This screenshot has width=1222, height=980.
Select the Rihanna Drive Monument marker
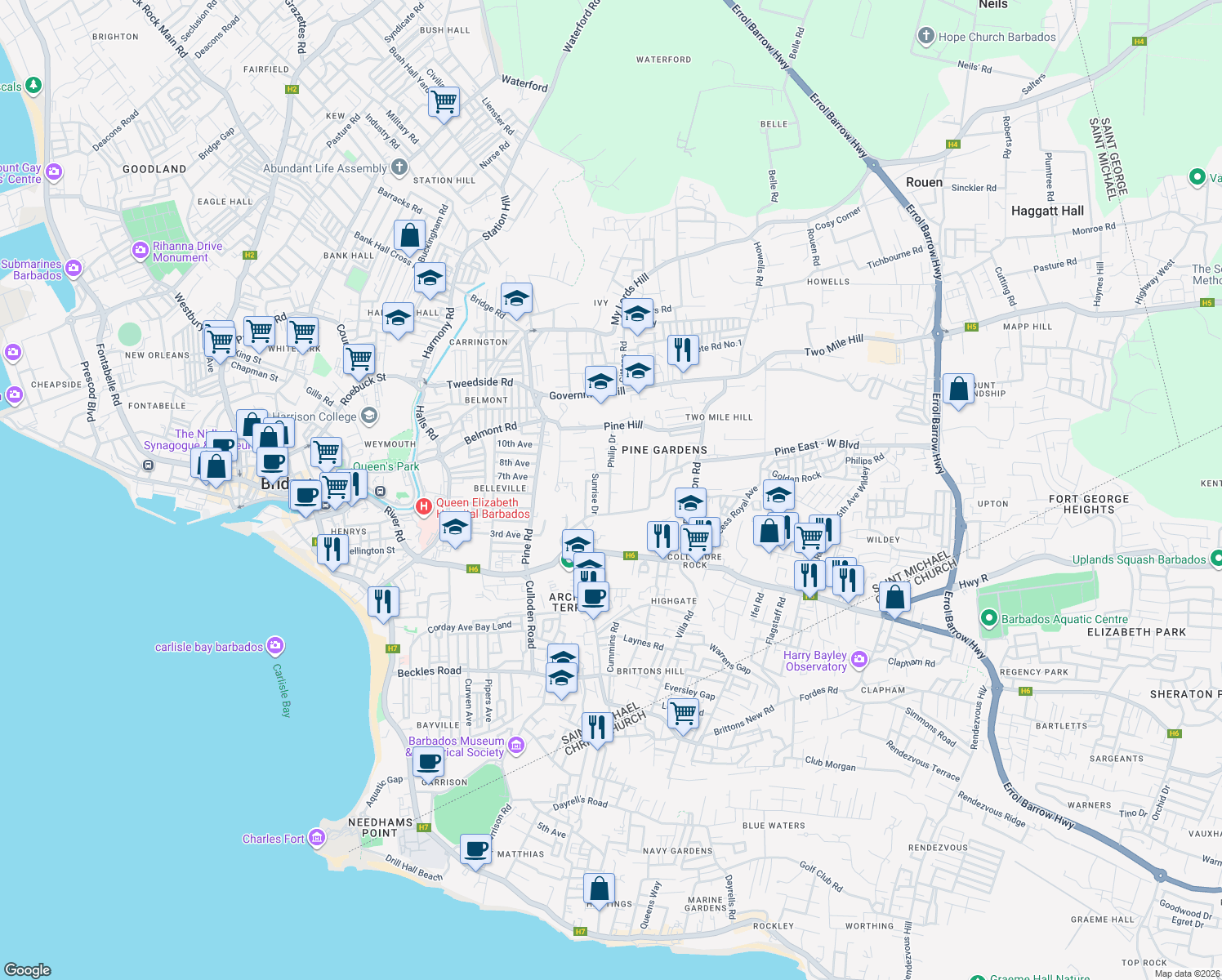[140, 251]
